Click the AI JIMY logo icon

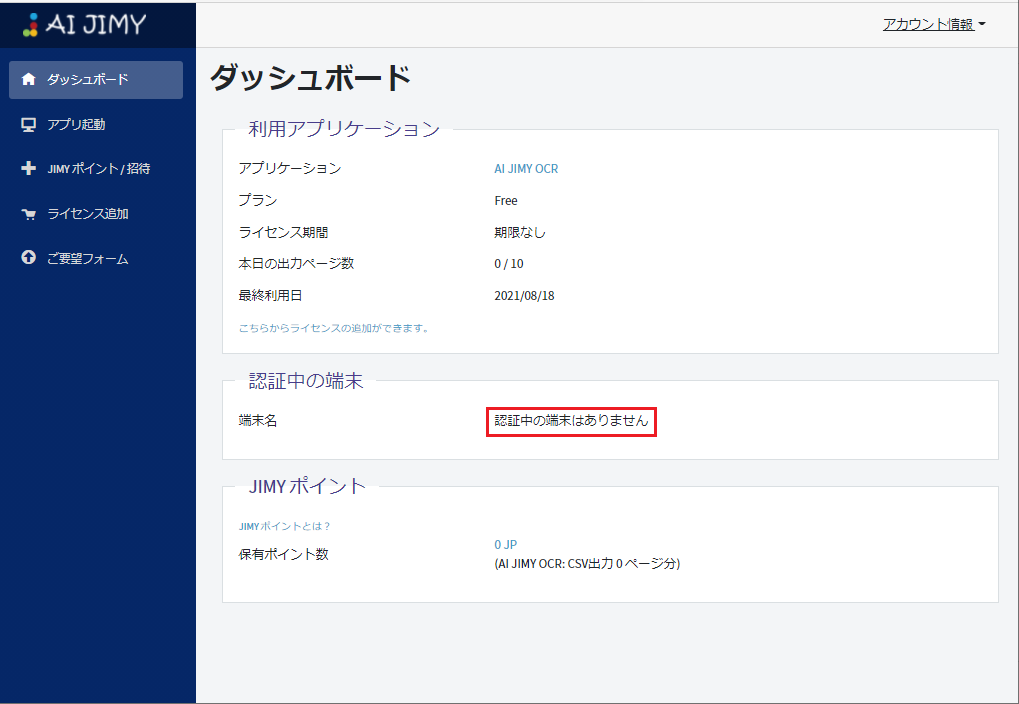click(x=30, y=25)
